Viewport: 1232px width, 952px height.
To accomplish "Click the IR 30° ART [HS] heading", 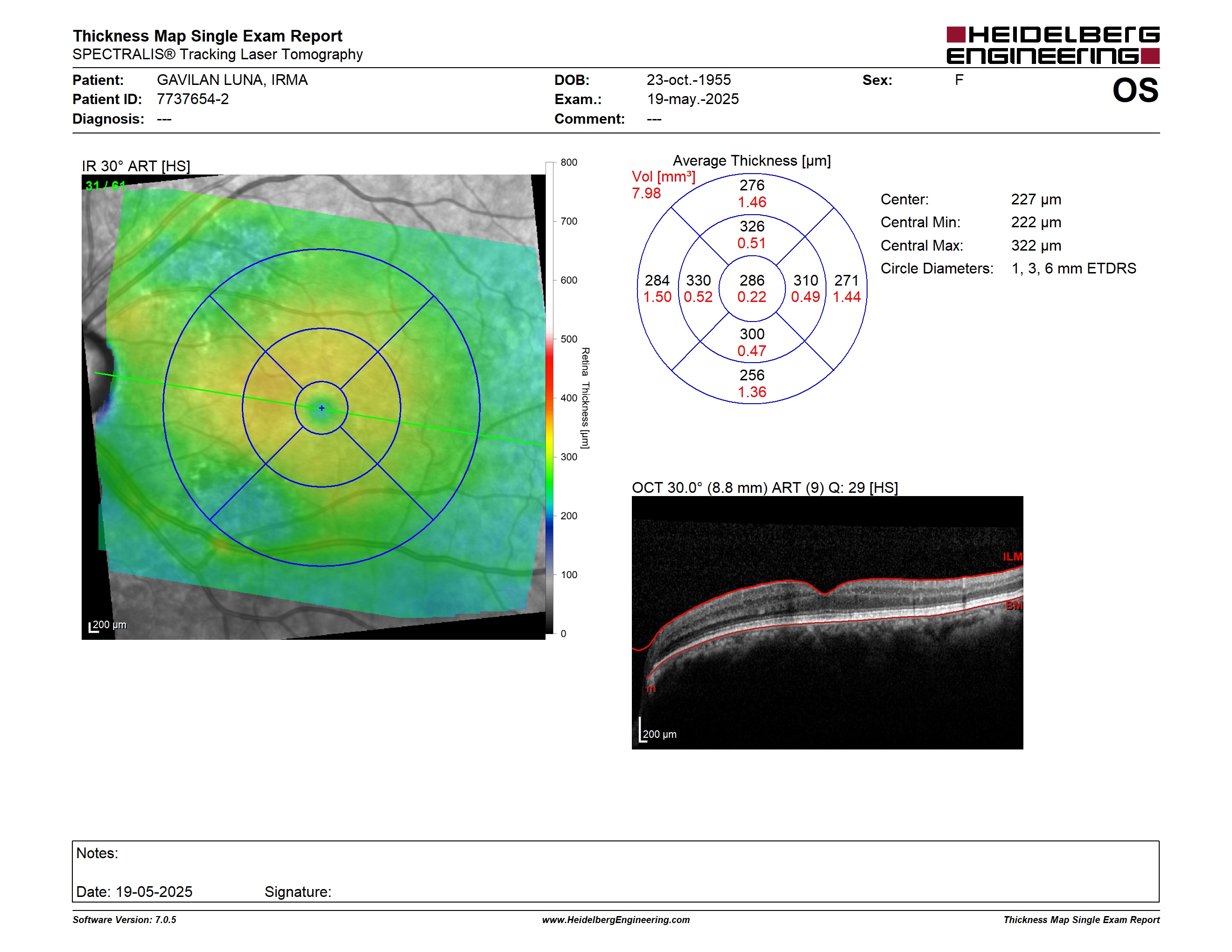I will 136,167.
